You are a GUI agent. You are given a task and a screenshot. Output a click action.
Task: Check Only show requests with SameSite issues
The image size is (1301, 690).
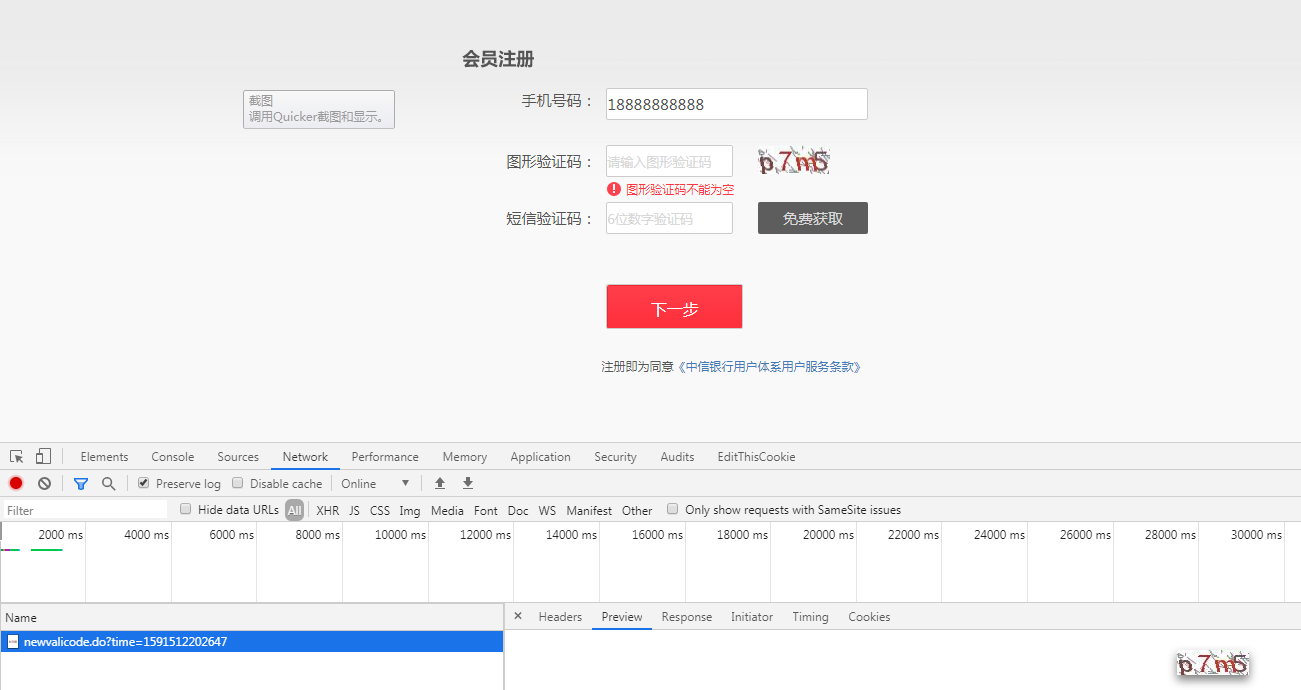[x=673, y=509]
